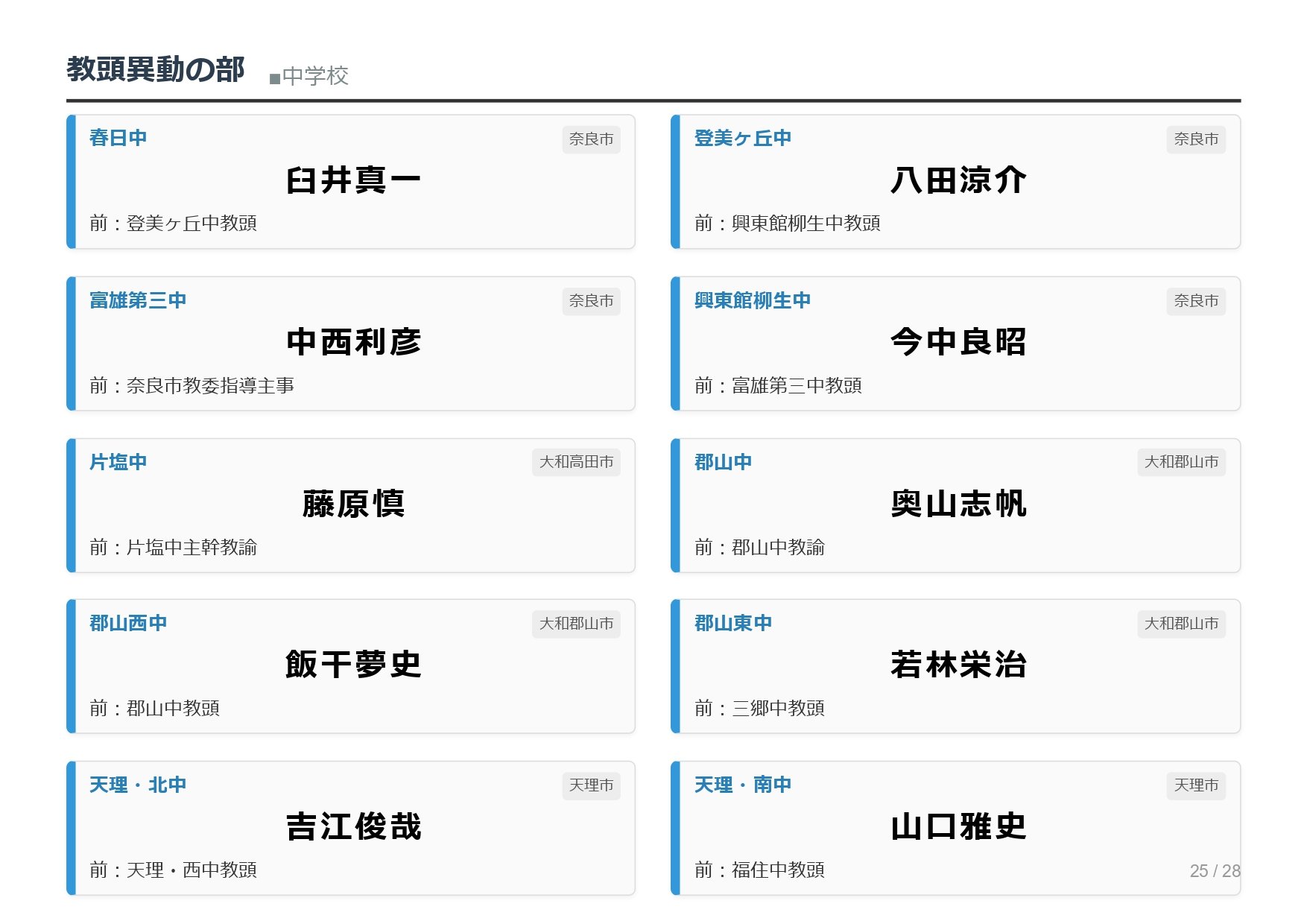
Task: Click the 郡山中 school heading
Action: click(723, 462)
